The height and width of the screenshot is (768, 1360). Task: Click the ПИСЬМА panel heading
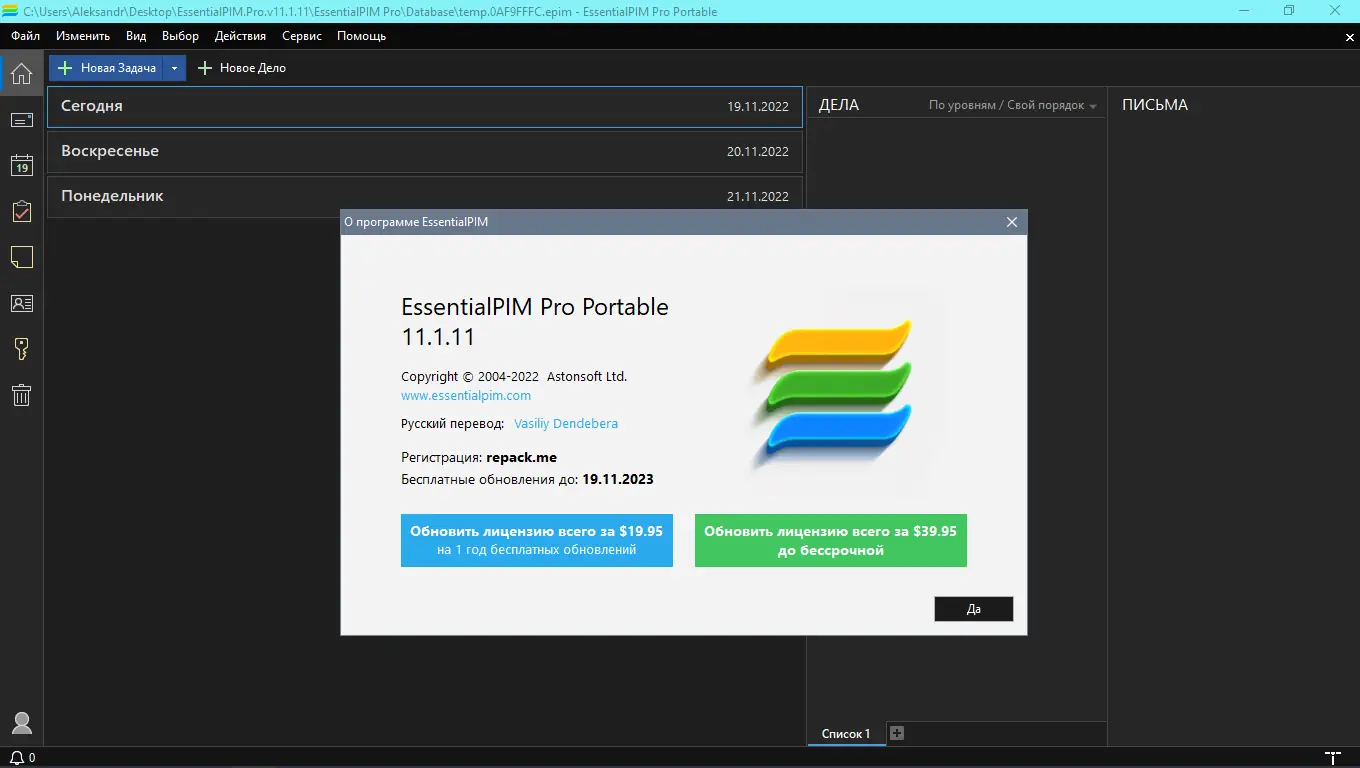[x=1155, y=105]
